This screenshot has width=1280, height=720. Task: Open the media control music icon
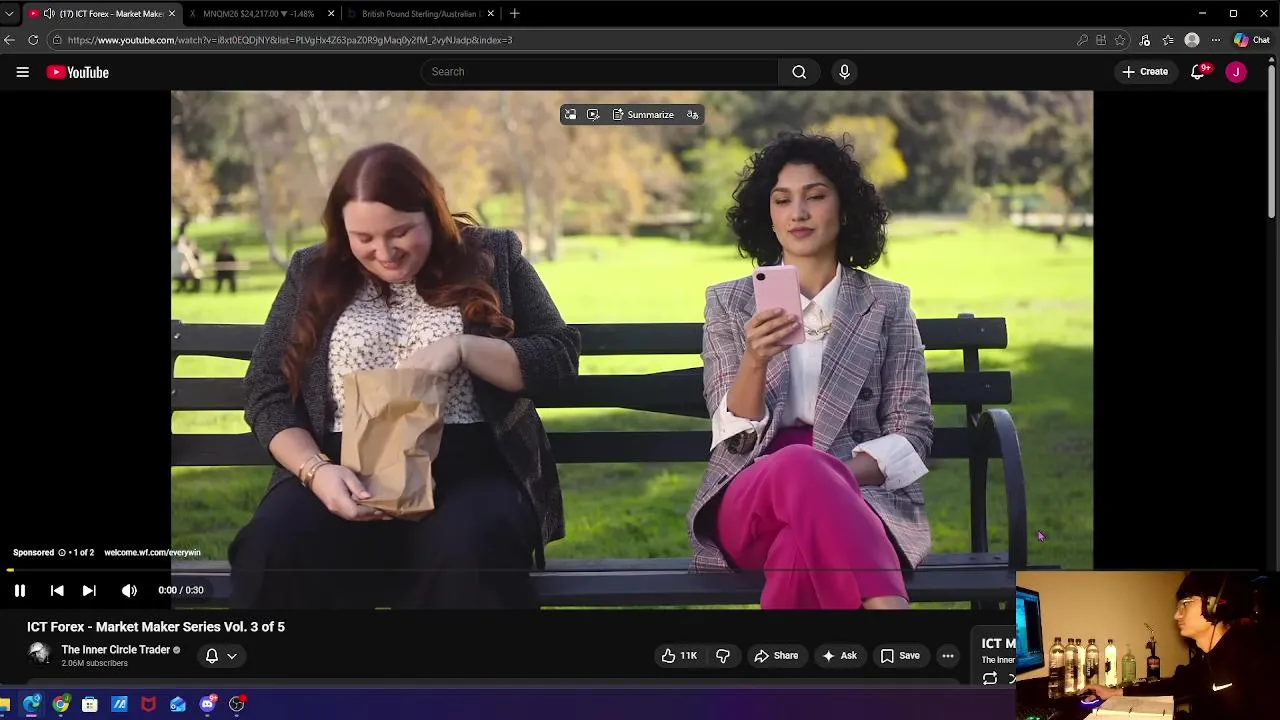coord(1145,40)
